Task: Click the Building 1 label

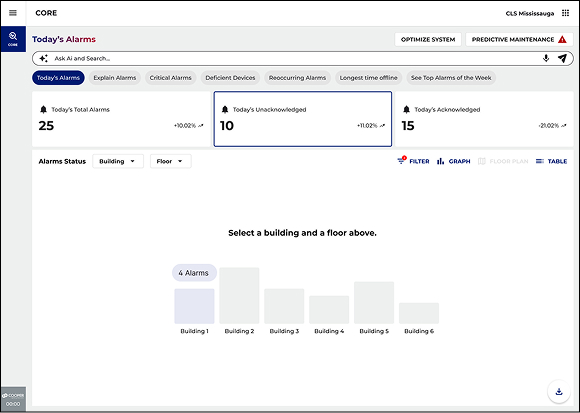Action: click(x=194, y=331)
